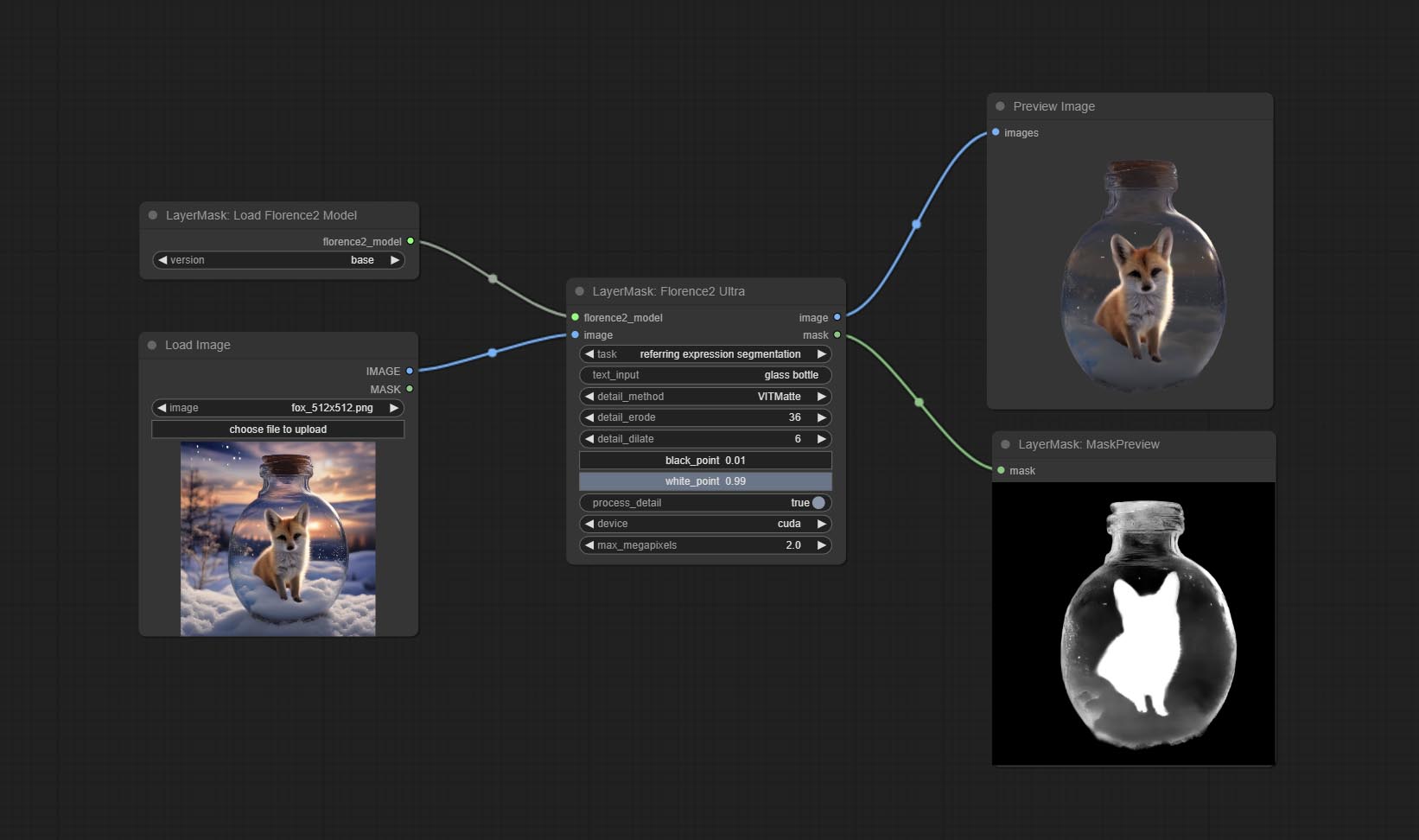The height and width of the screenshot is (840, 1419).
Task: Select the LayerMask: MaskPreview title
Action: click(x=1089, y=444)
